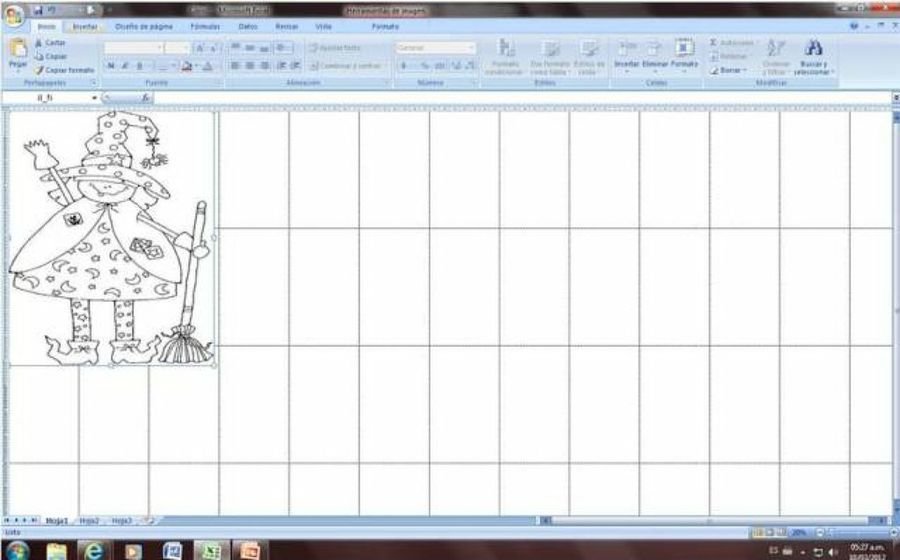Viewport: 900px width, 560px height.
Task: Toggle bold N formatting button
Action: 111,67
